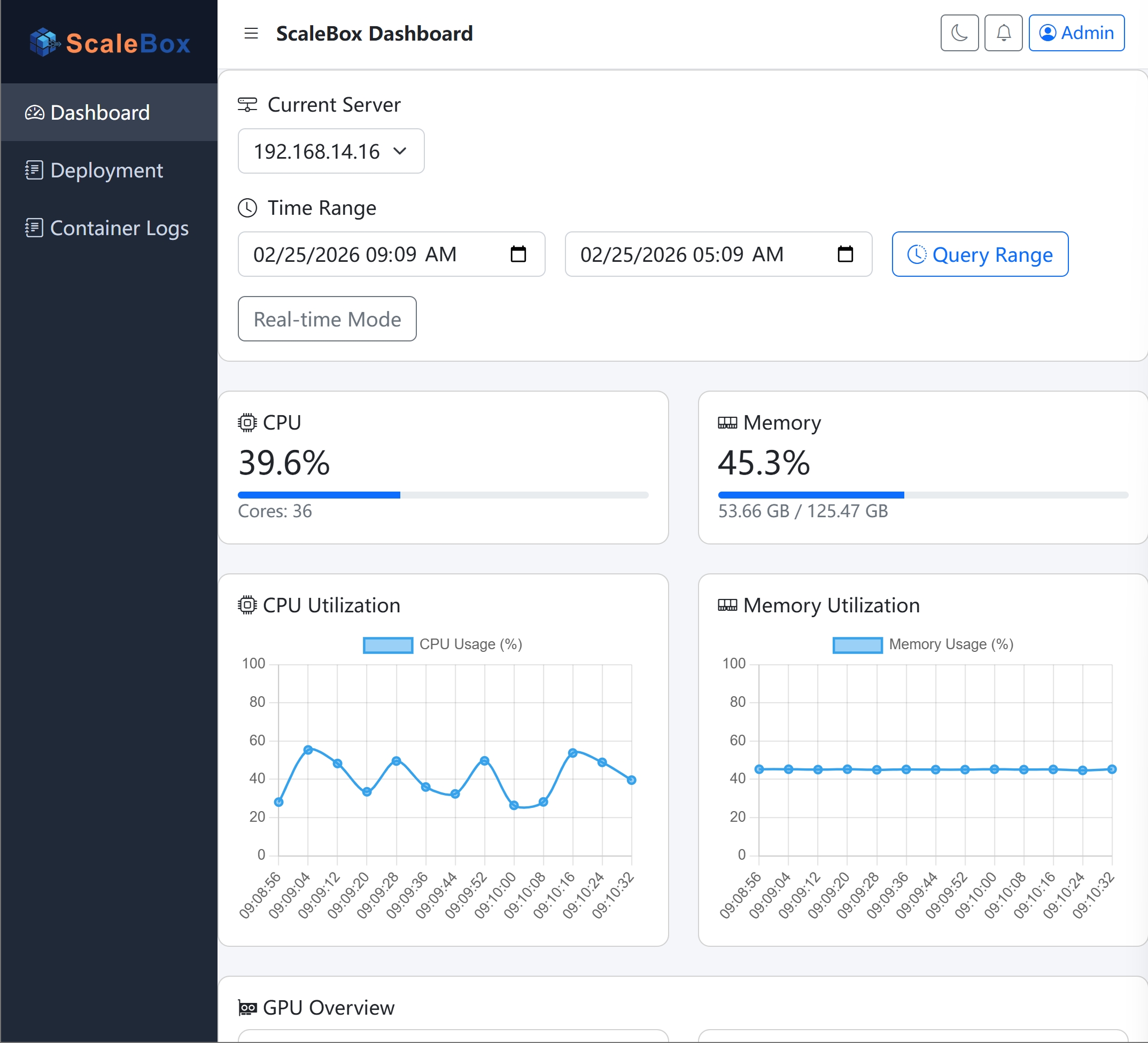Click CPU chart data point at 09:09:04
This screenshot has width=1148, height=1043.
tap(308, 749)
